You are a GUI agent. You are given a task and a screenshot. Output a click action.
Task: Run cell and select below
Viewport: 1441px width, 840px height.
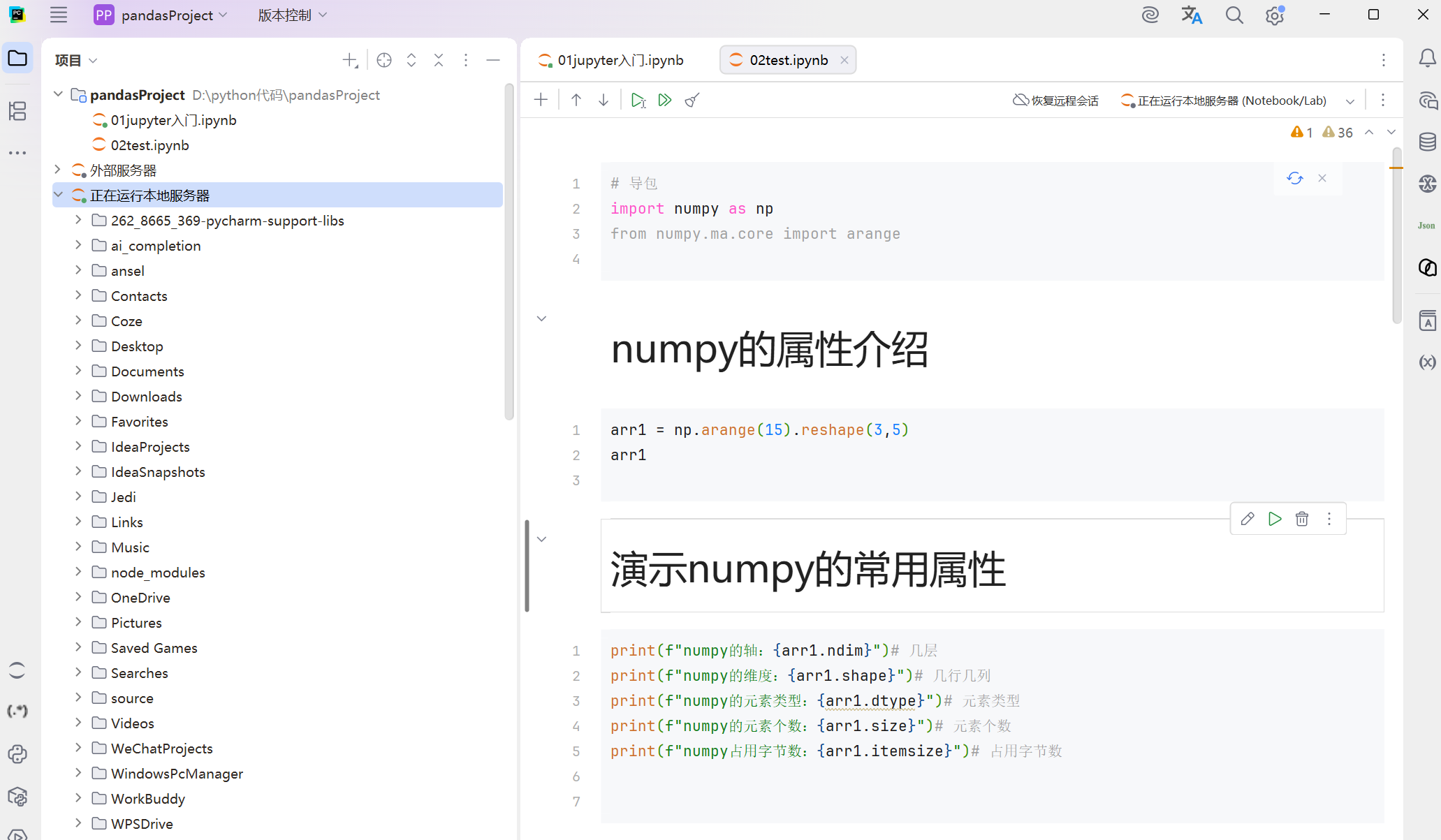[638, 100]
